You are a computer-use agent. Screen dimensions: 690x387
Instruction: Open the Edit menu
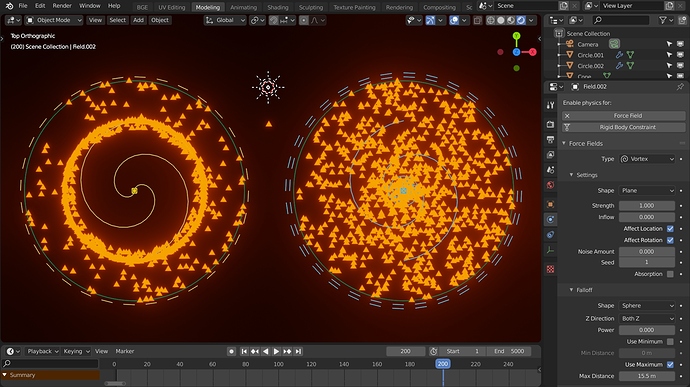pyautogui.click(x=40, y=6)
